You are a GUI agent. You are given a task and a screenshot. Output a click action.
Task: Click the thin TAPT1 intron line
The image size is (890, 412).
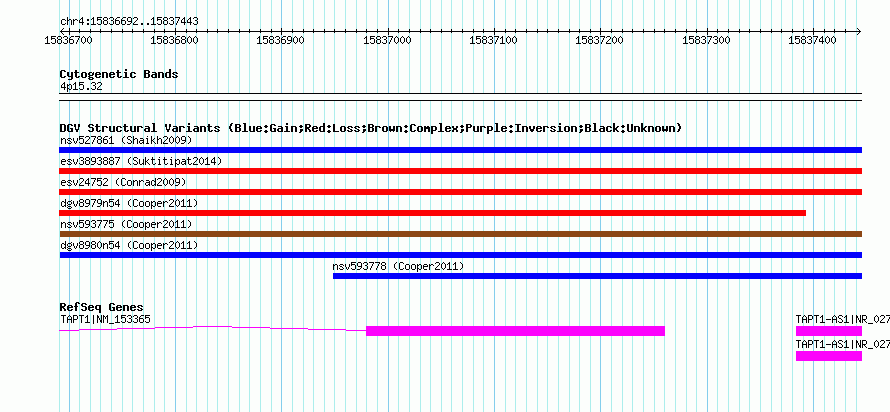coord(213,328)
